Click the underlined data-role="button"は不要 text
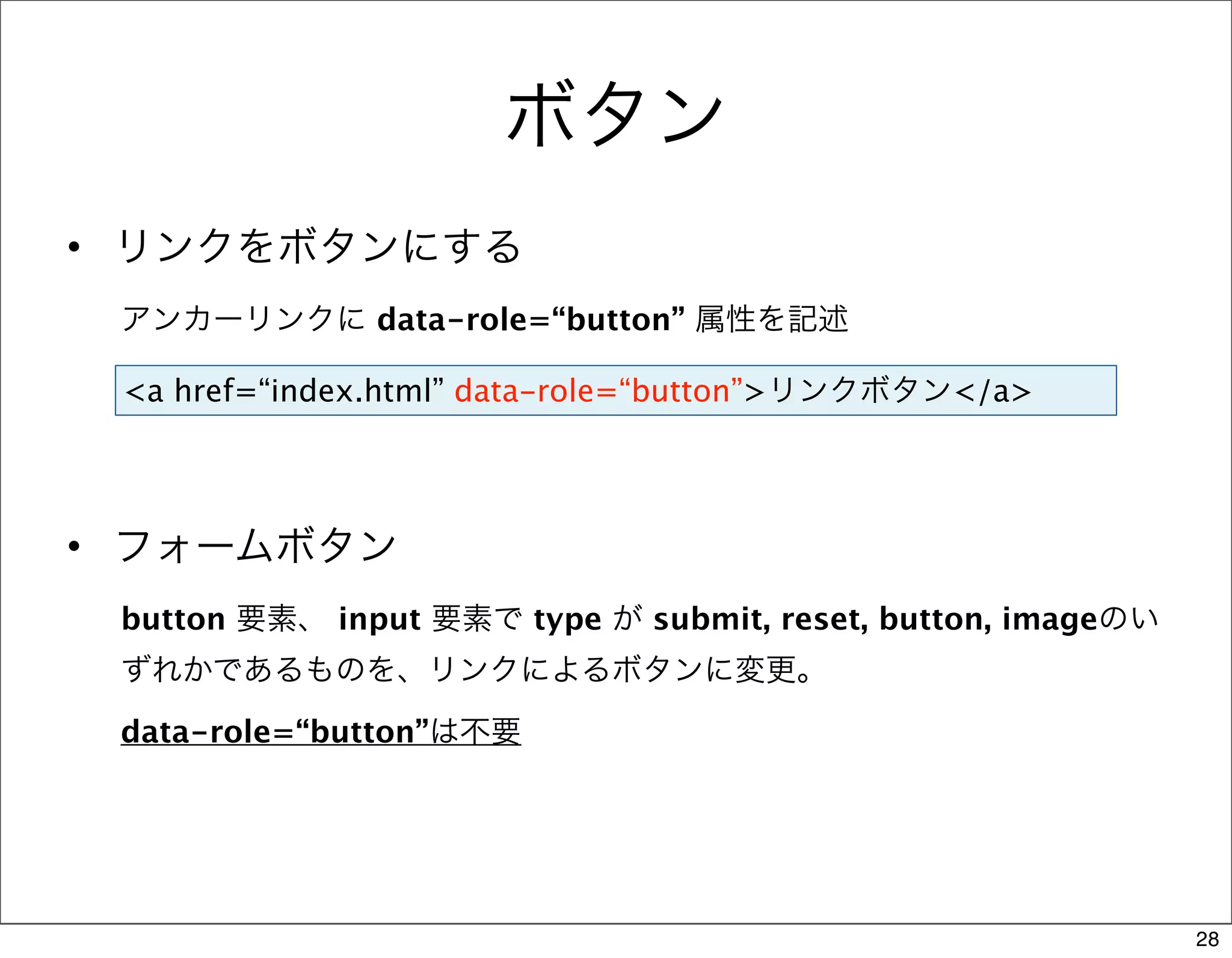 321,731
